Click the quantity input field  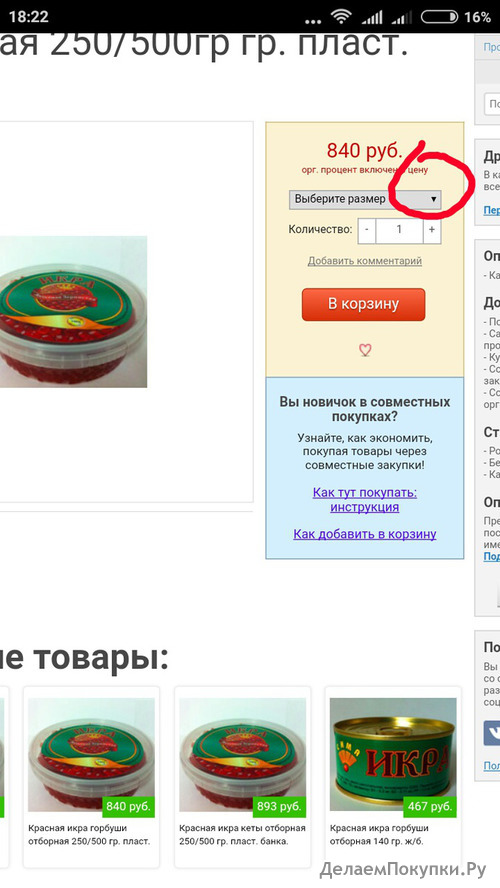click(399, 230)
